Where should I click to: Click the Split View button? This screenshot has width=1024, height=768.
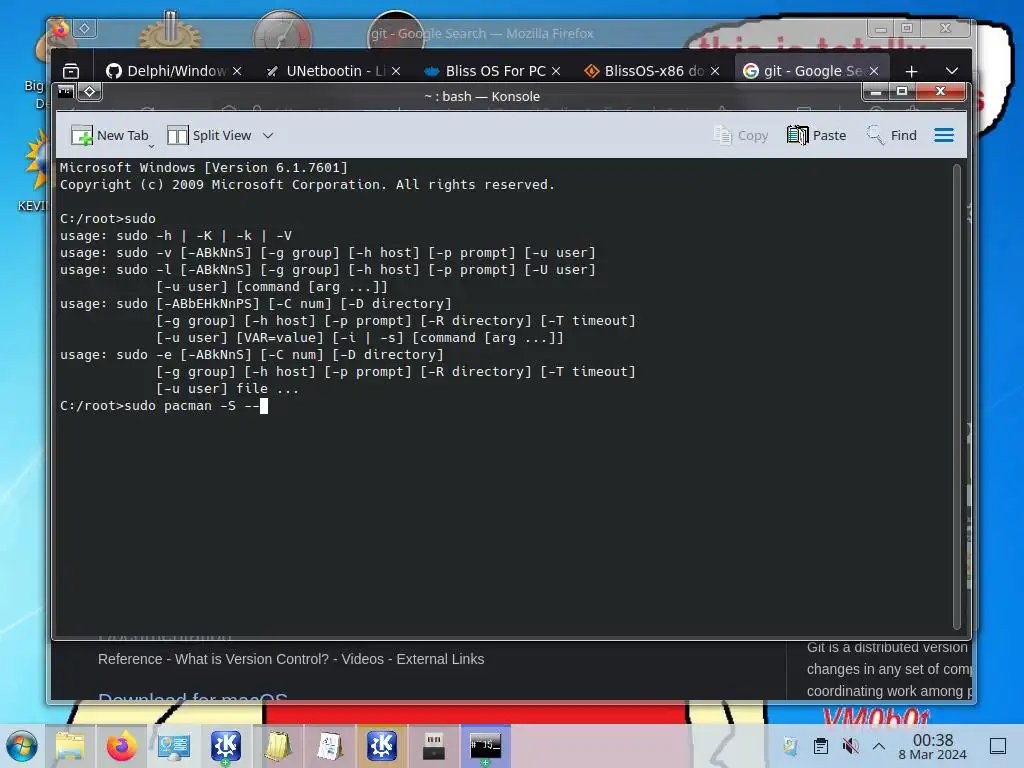pyautogui.click(x=209, y=135)
